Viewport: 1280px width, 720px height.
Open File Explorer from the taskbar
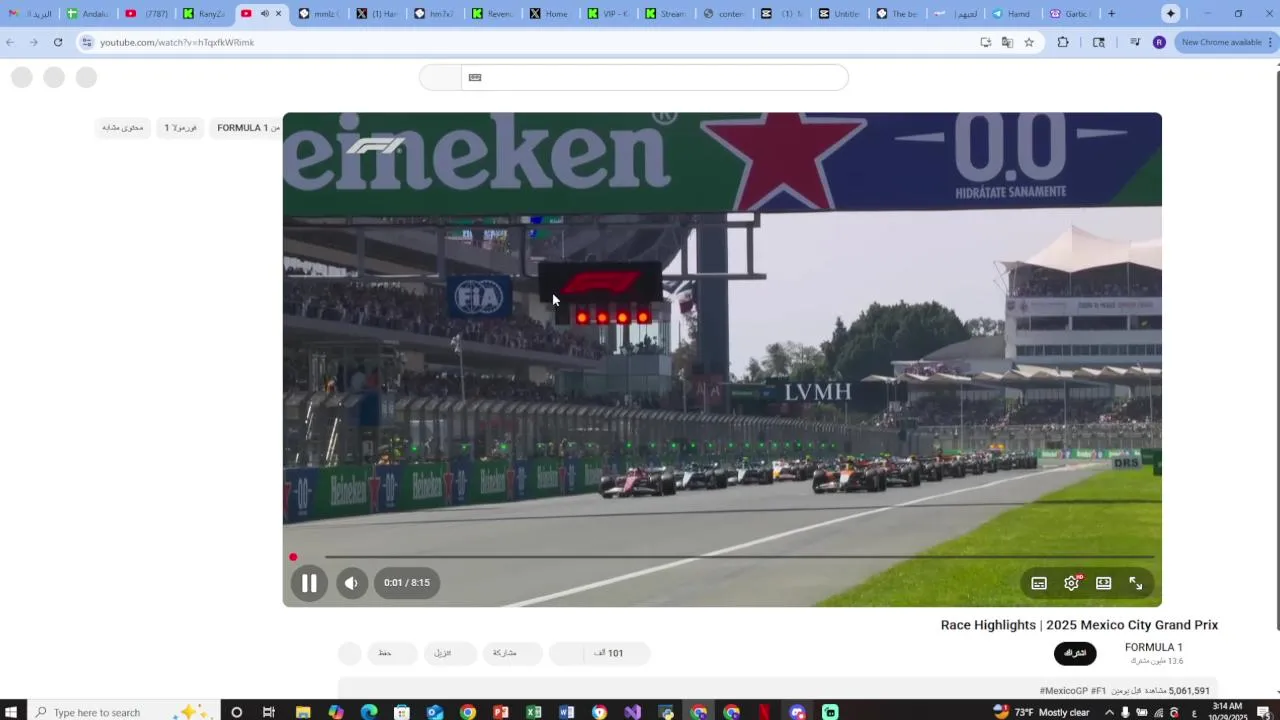(303, 712)
